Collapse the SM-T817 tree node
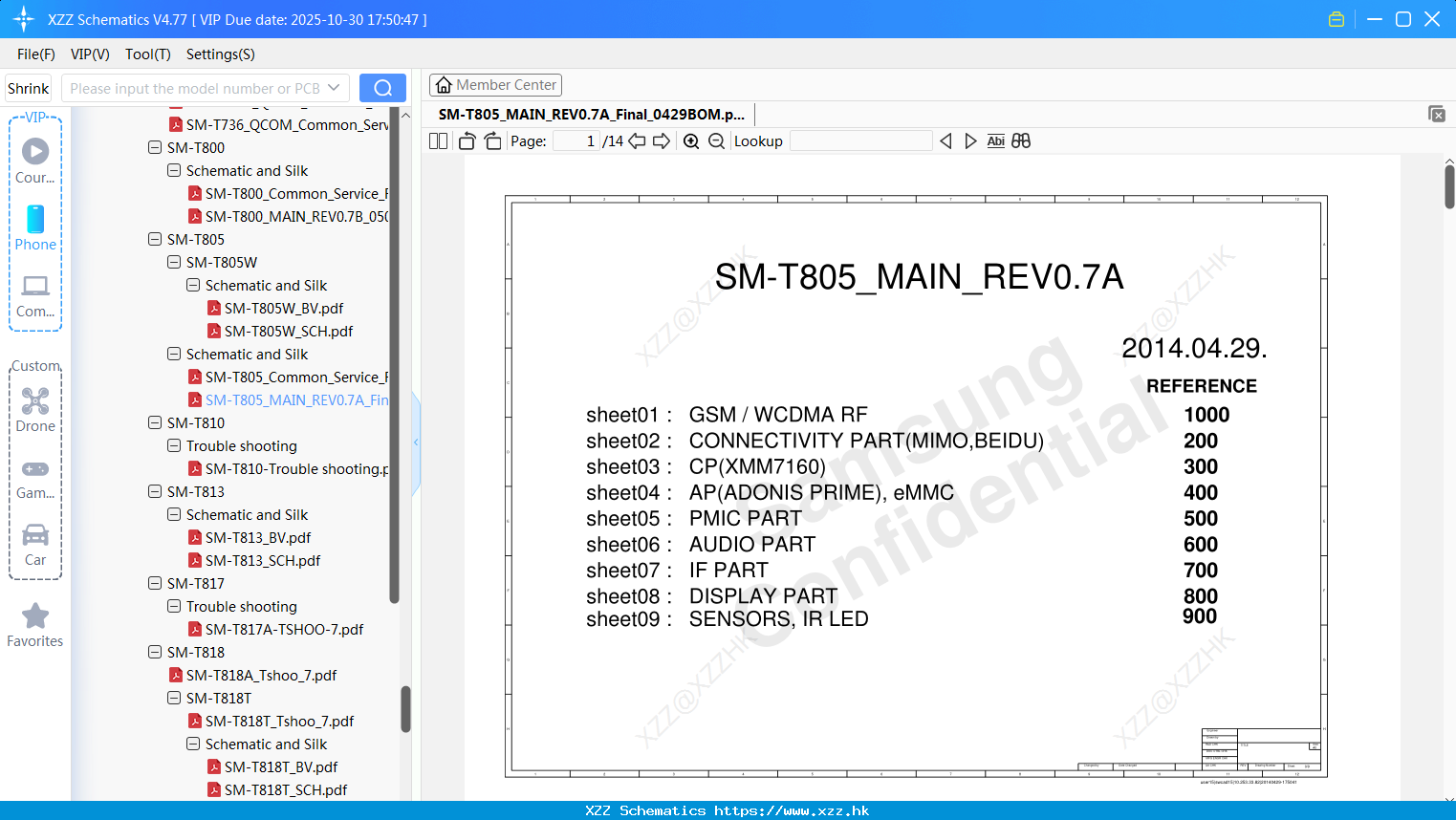The height and width of the screenshot is (820, 1456). click(155, 583)
